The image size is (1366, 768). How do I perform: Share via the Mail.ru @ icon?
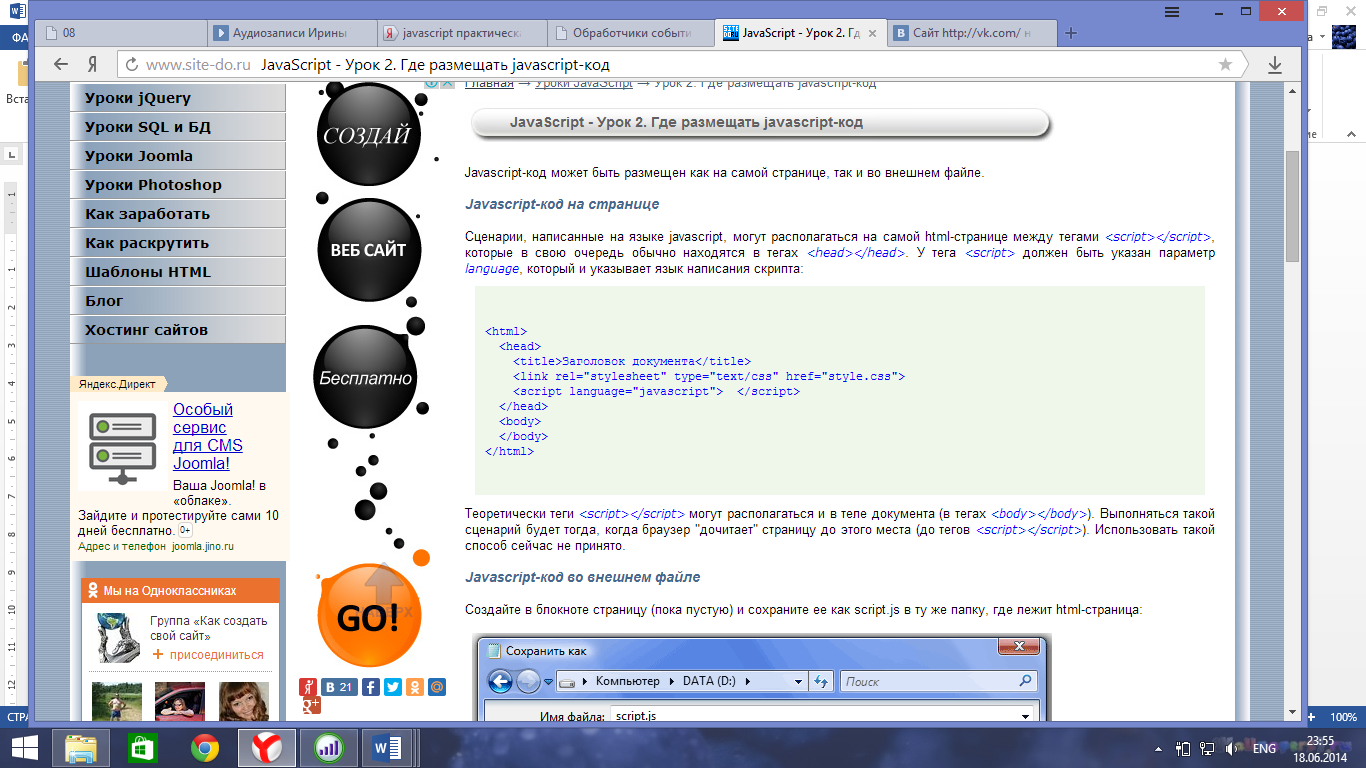pos(436,687)
